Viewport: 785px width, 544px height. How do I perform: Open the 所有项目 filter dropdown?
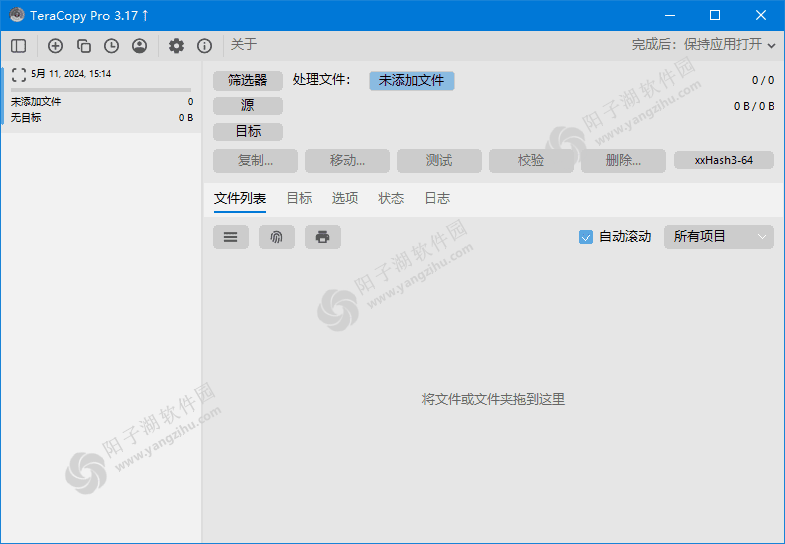point(718,237)
